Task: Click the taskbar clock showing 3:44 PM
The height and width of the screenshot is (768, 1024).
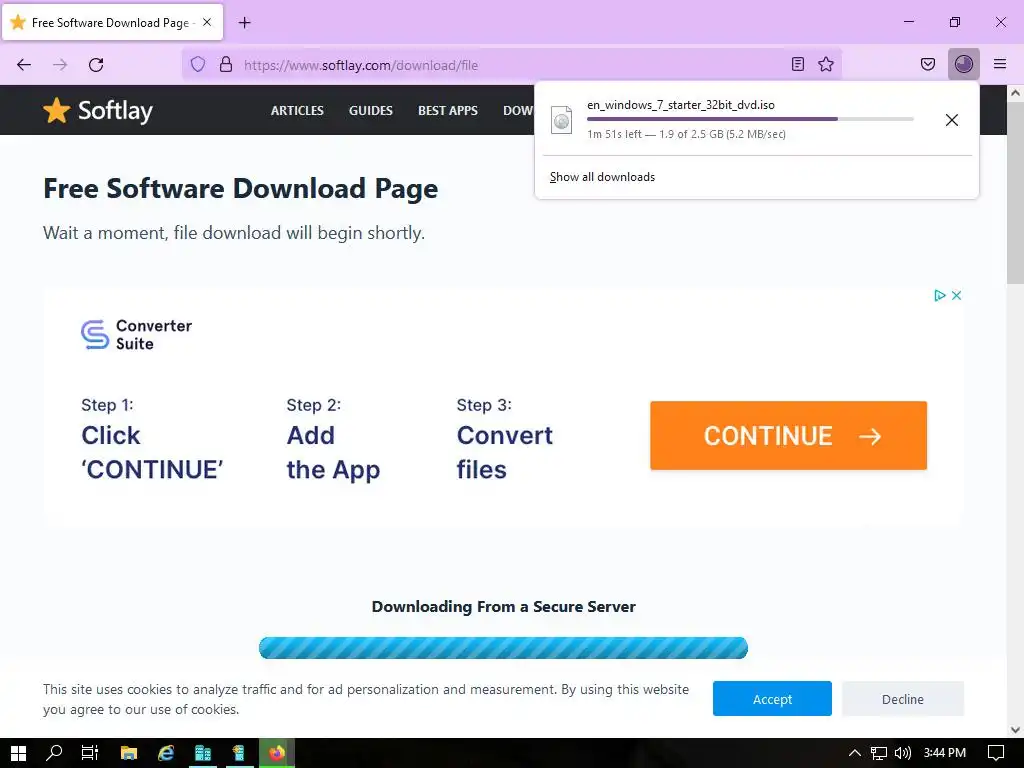Action: click(x=944, y=753)
